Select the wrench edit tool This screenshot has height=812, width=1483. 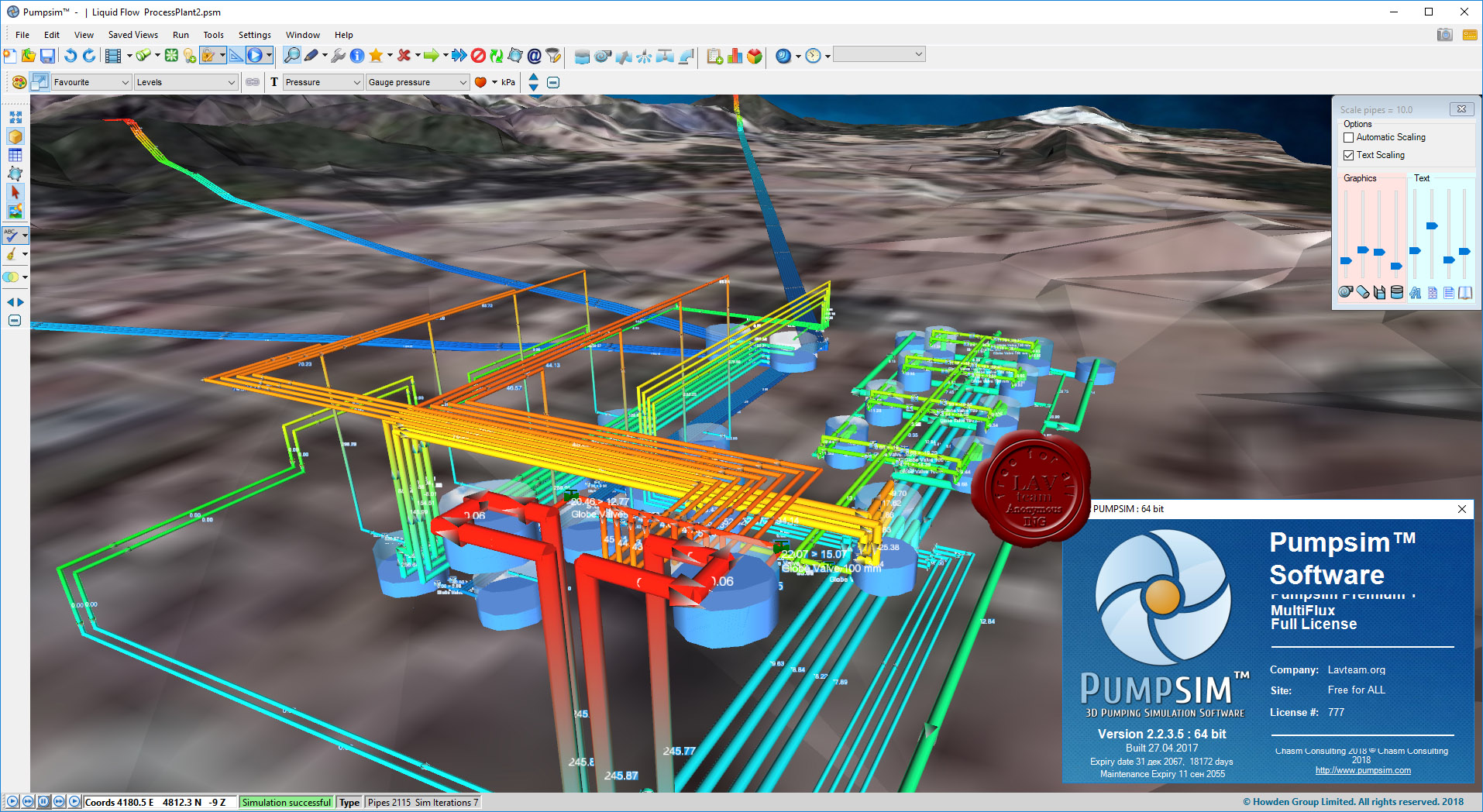339,56
